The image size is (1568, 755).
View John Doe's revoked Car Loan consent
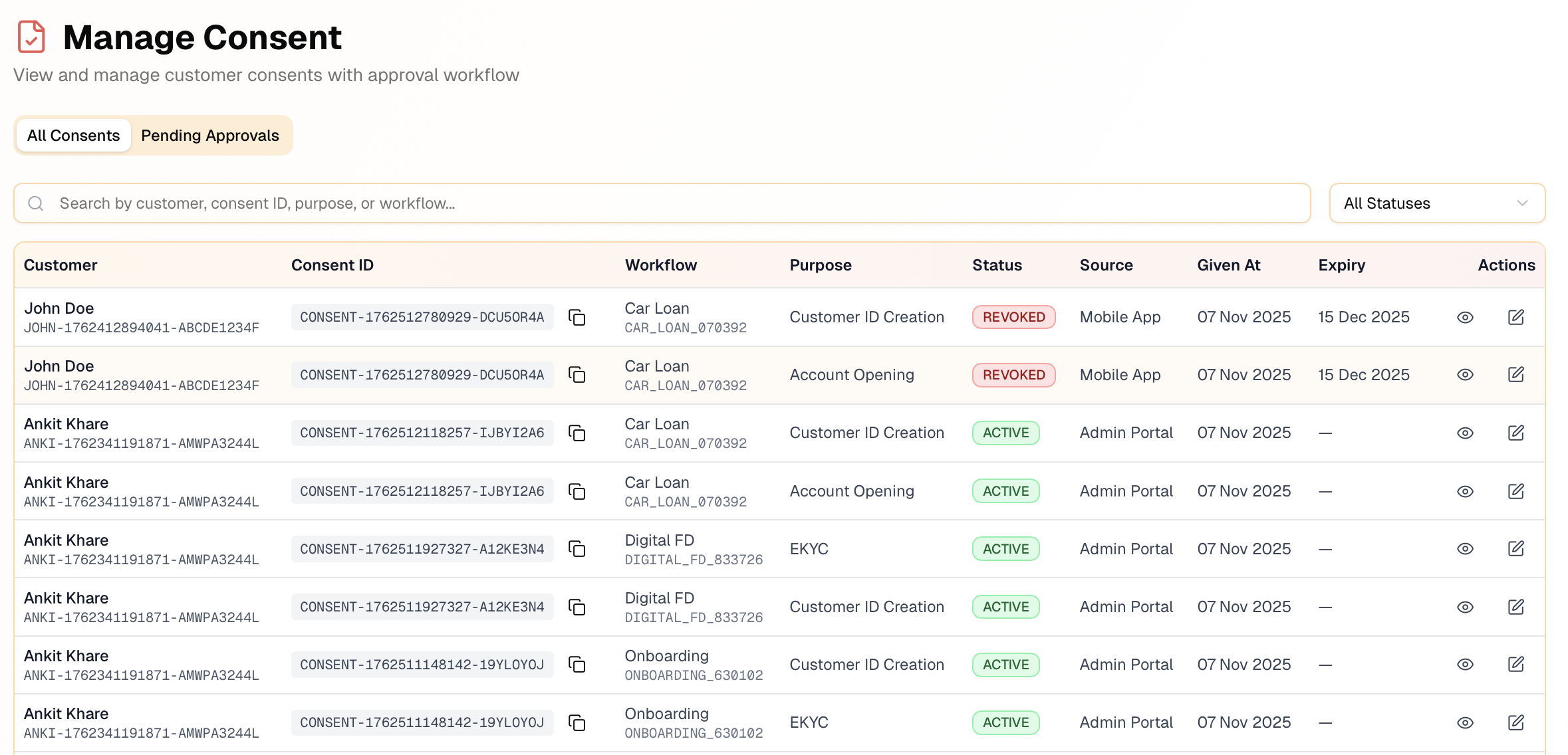click(x=1465, y=317)
